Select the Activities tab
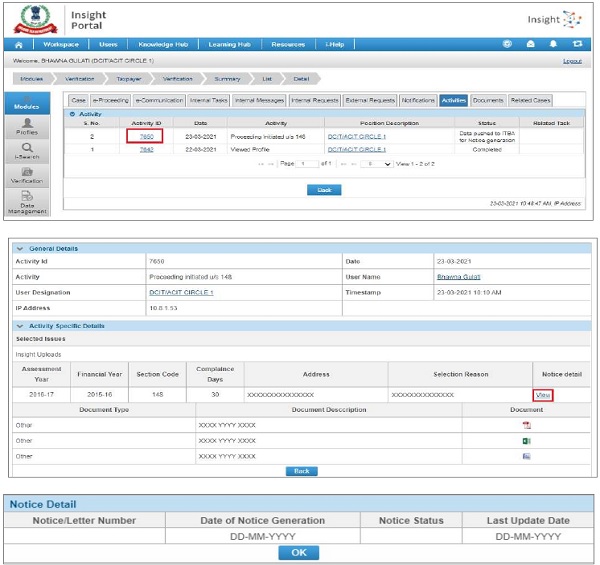The image size is (600, 565). (453, 100)
